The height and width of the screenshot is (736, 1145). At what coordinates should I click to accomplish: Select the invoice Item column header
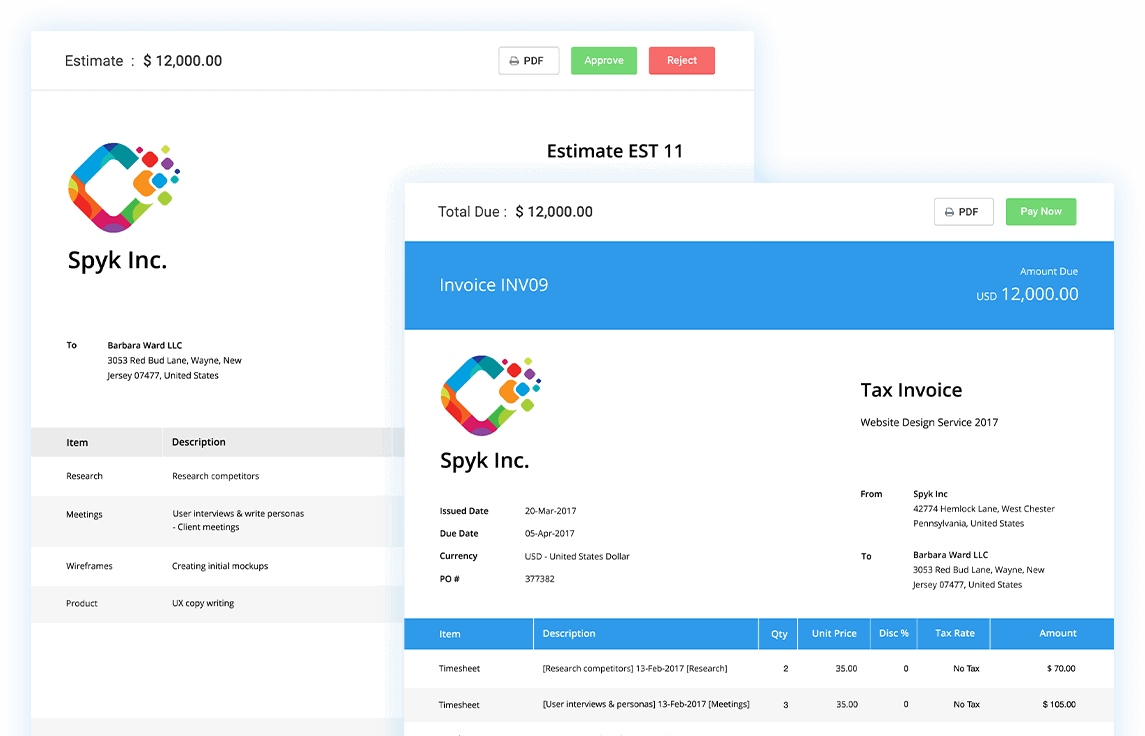(450, 634)
